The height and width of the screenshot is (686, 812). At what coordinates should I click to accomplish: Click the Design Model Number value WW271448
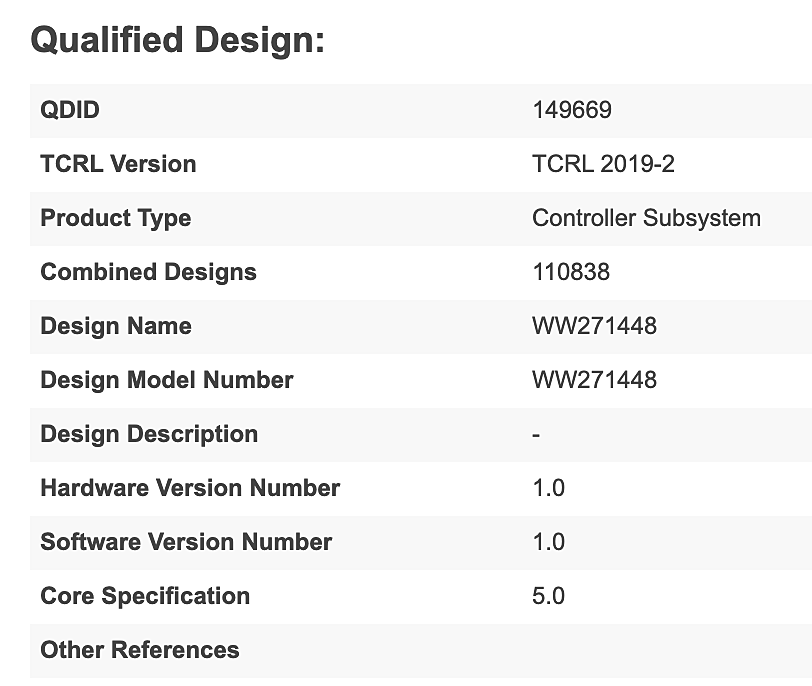[594, 380]
